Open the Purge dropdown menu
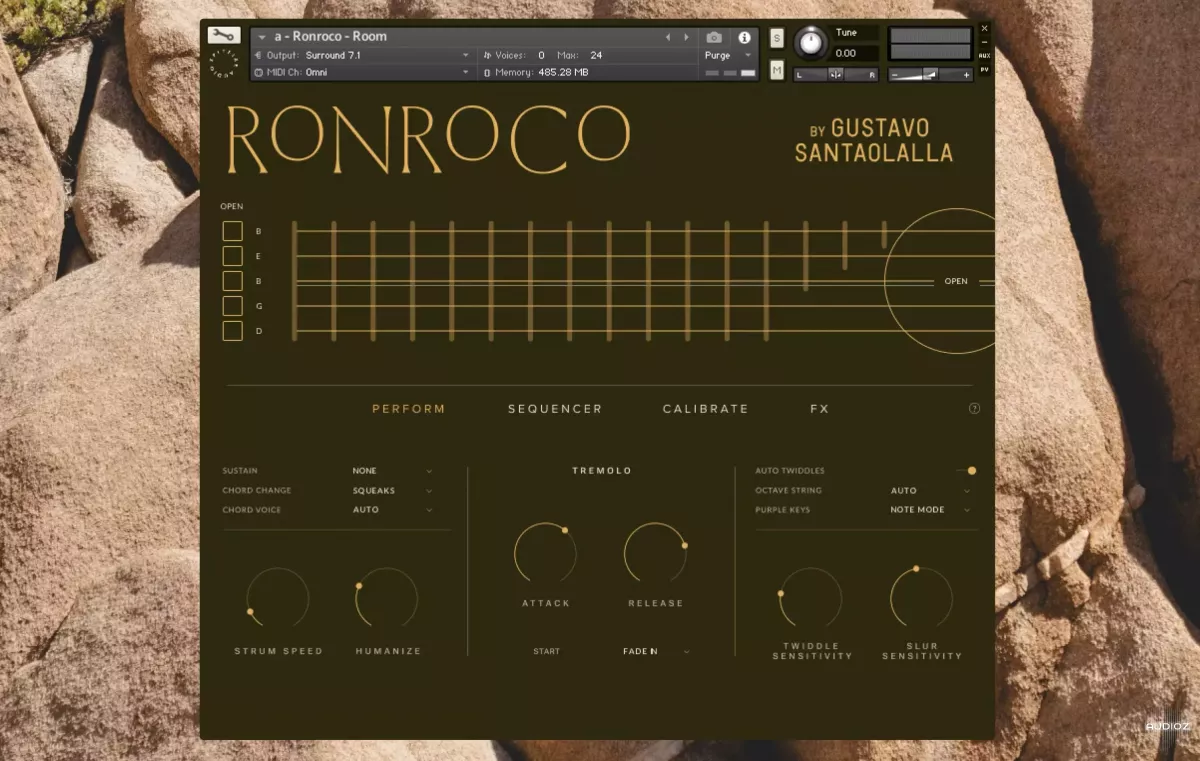The width and height of the screenshot is (1200, 761). [729, 56]
